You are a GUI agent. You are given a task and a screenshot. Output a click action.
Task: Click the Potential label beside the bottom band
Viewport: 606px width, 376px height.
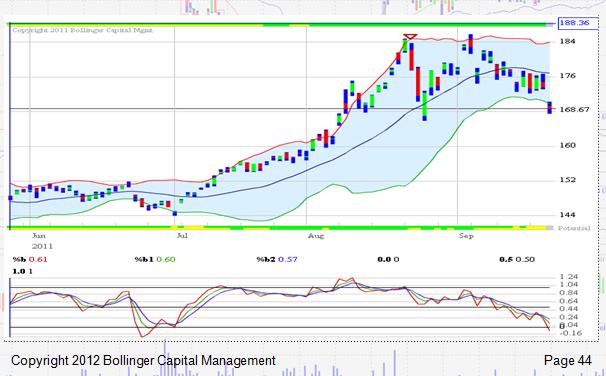click(x=574, y=228)
